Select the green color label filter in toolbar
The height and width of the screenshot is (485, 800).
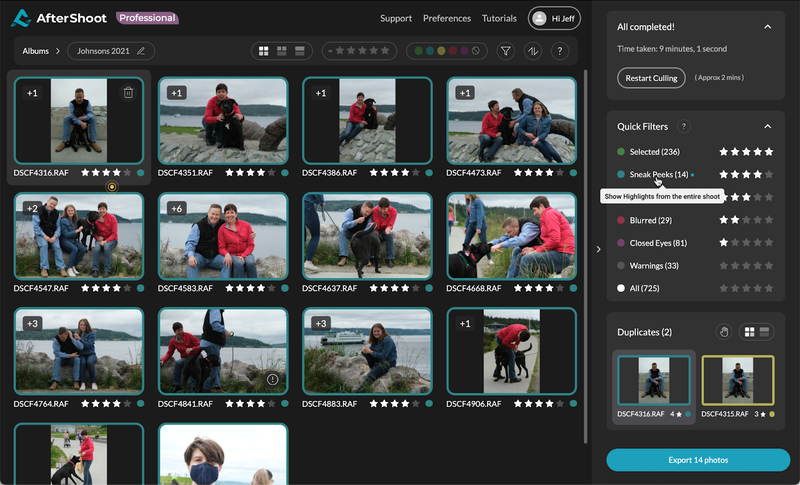pos(417,50)
